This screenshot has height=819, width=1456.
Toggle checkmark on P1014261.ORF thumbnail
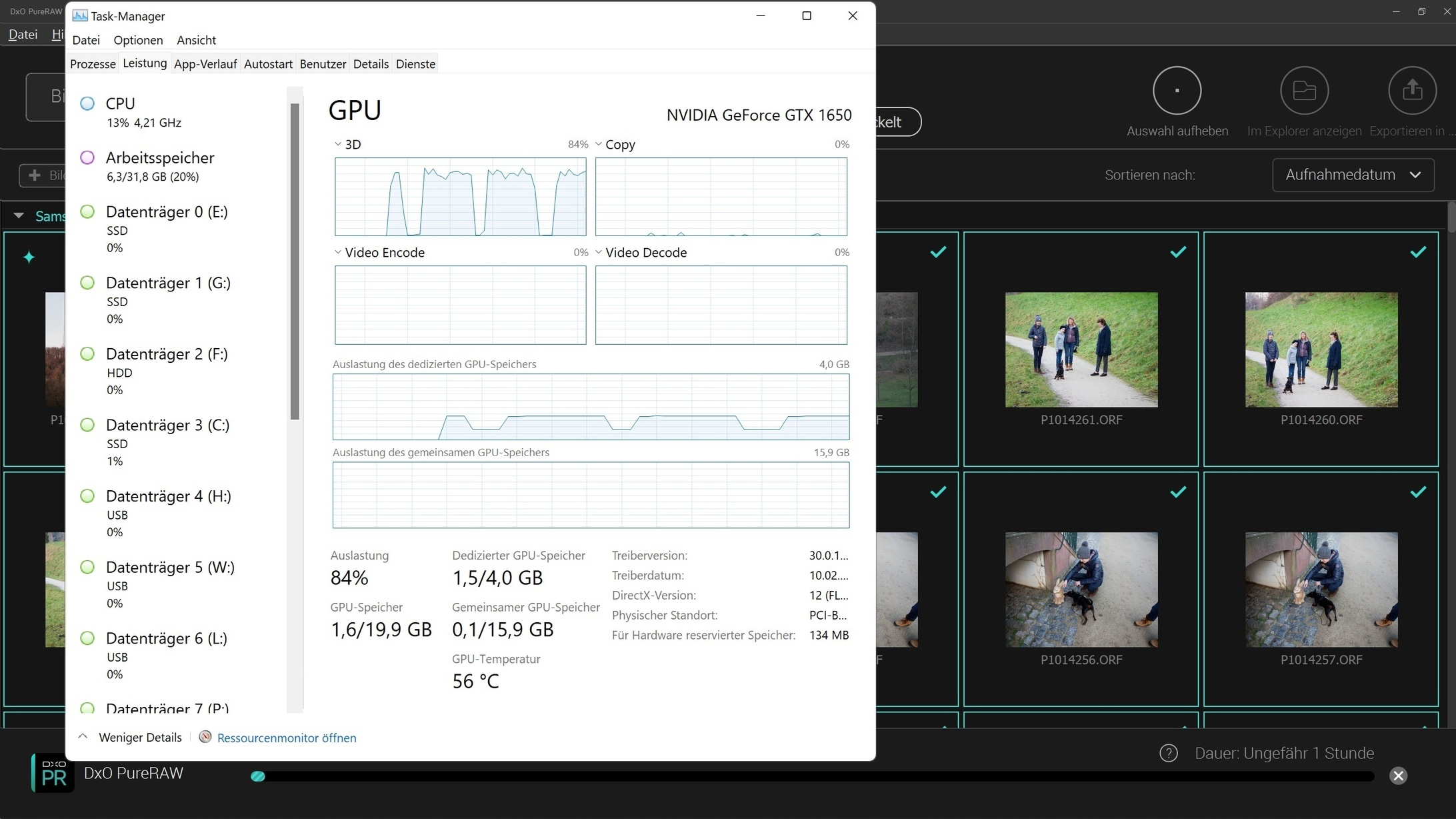click(1178, 252)
